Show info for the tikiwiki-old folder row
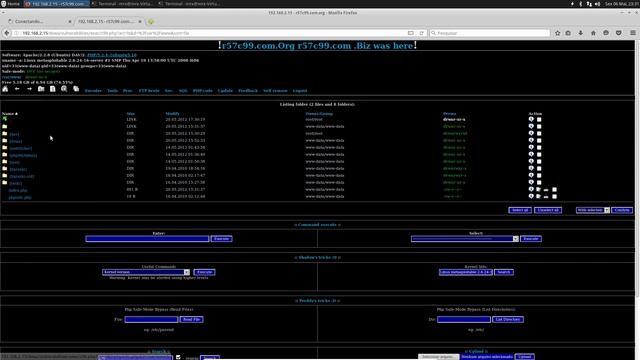Viewport: 640px width, 360px height. point(531,175)
